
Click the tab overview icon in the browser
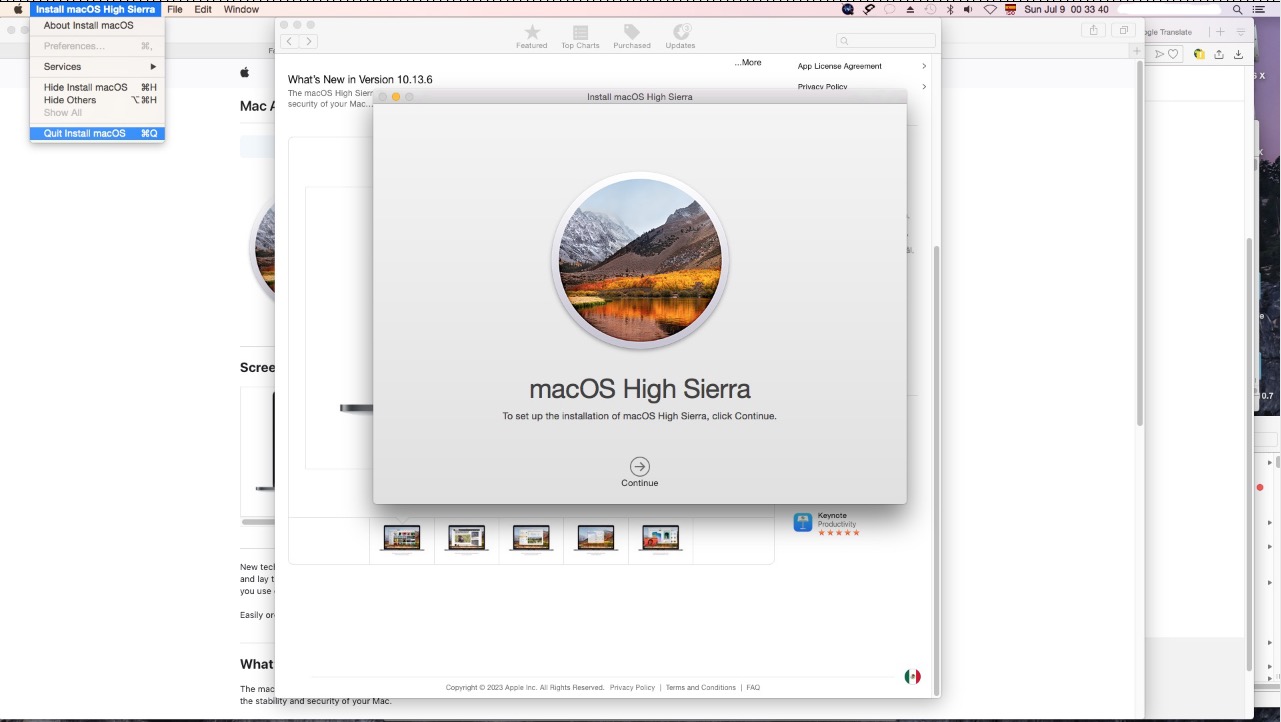click(x=1124, y=30)
